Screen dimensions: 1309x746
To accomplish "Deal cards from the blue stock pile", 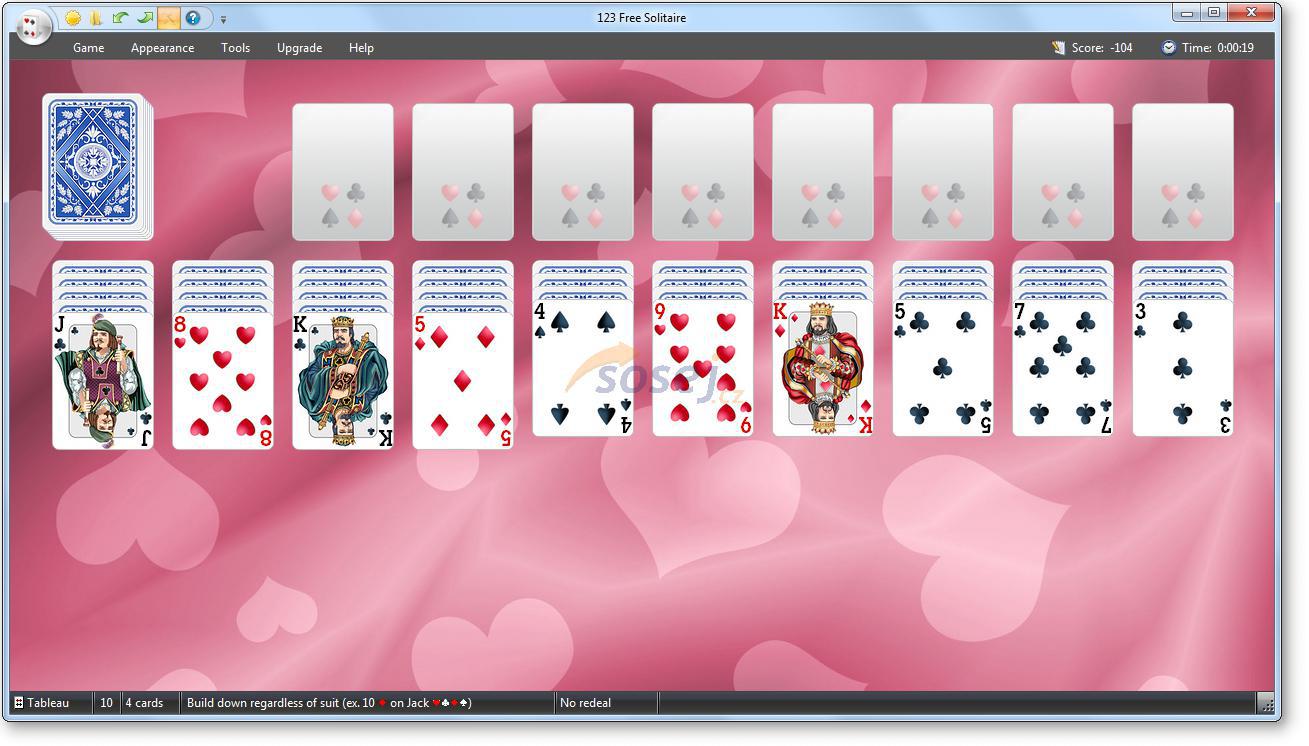I will [x=95, y=165].
